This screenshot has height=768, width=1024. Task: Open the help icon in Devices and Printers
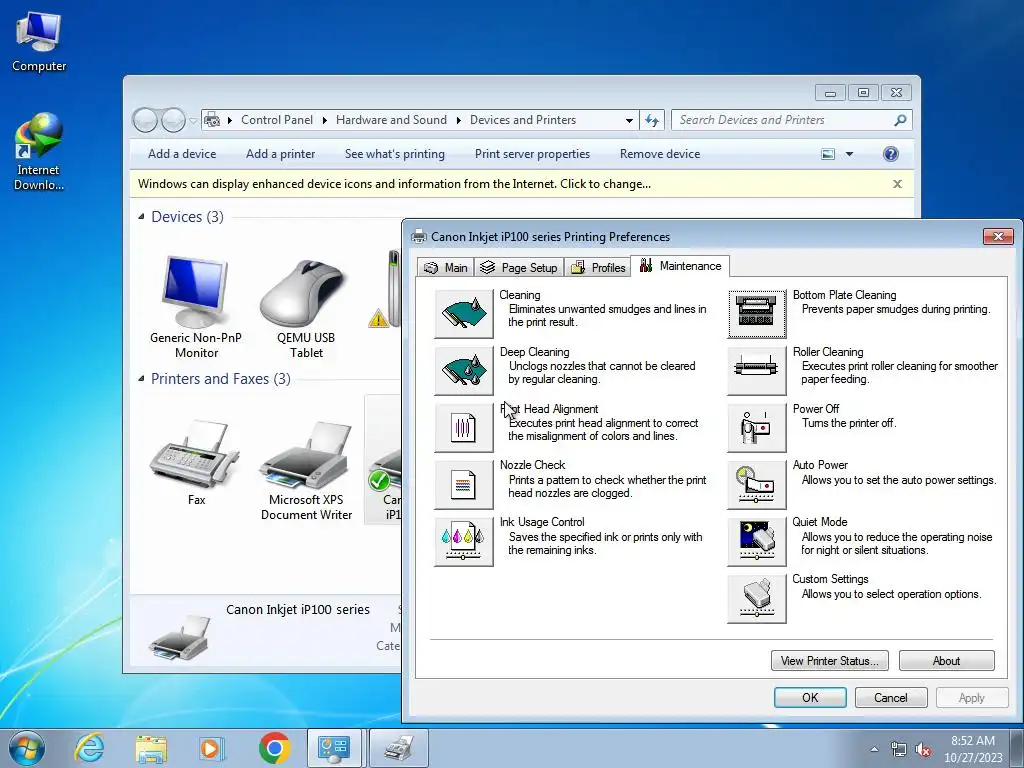(x=891, y=154)
